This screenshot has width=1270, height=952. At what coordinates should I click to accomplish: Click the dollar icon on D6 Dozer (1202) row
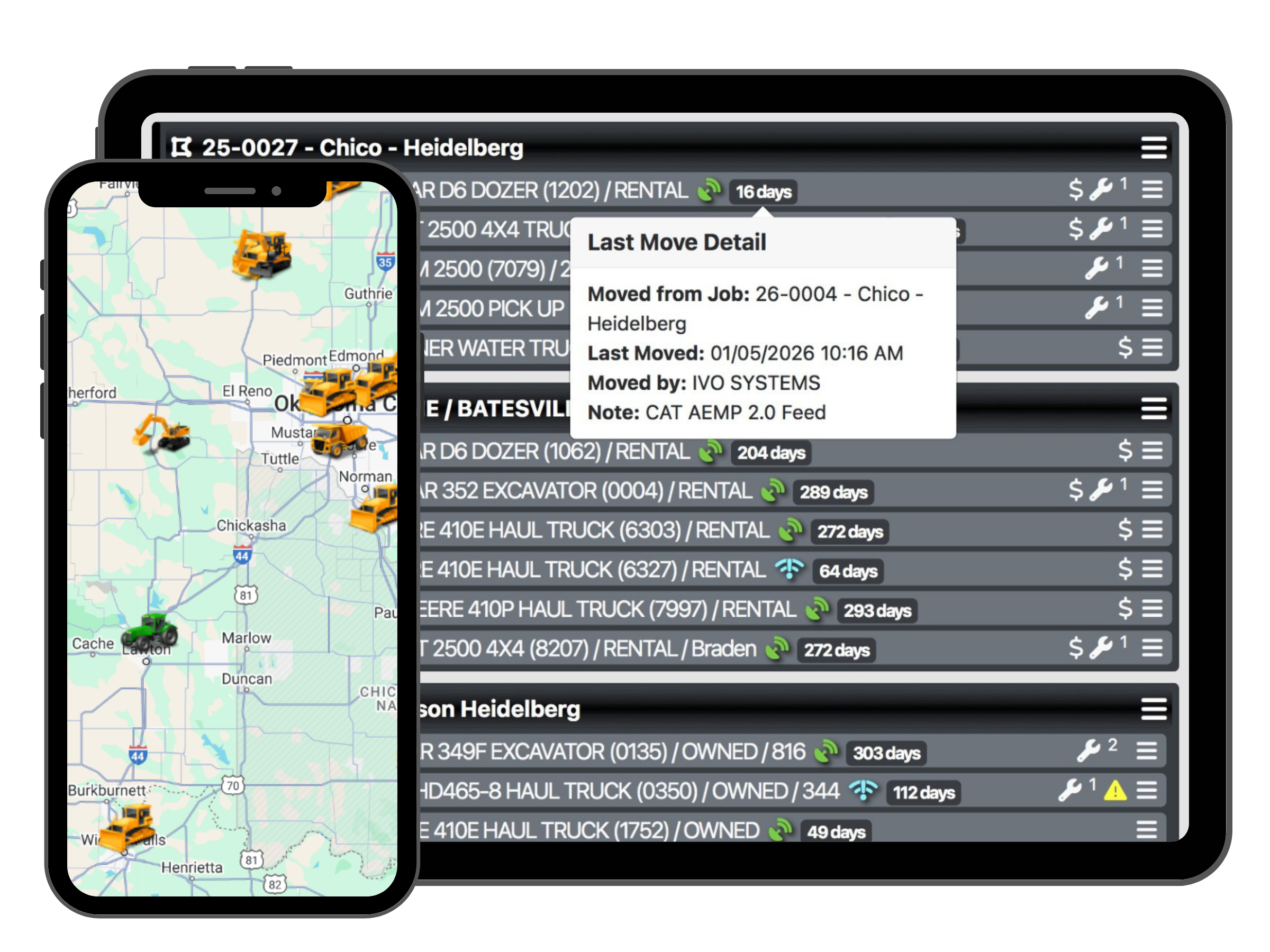click(x=1075, y=189)
